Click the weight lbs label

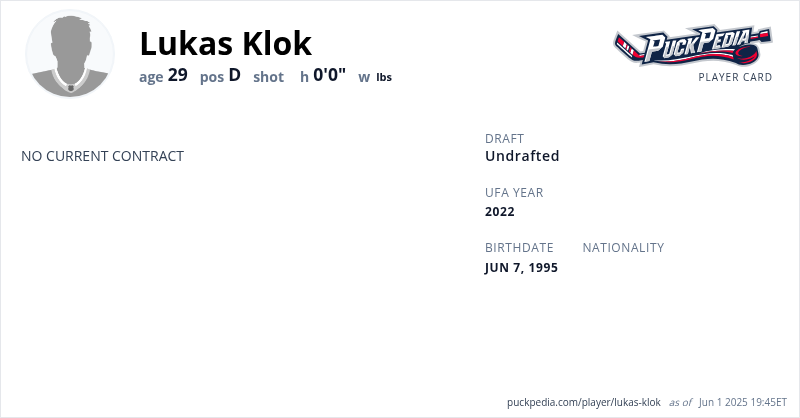(384, 77)
